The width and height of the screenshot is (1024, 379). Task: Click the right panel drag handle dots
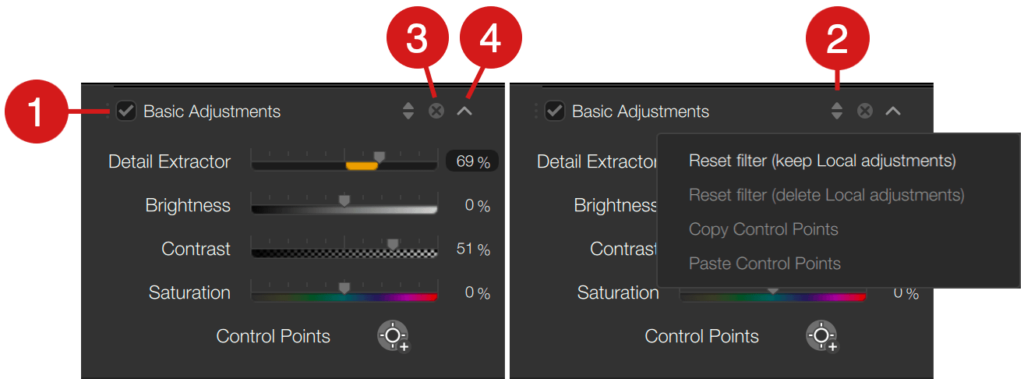point(536,112)
